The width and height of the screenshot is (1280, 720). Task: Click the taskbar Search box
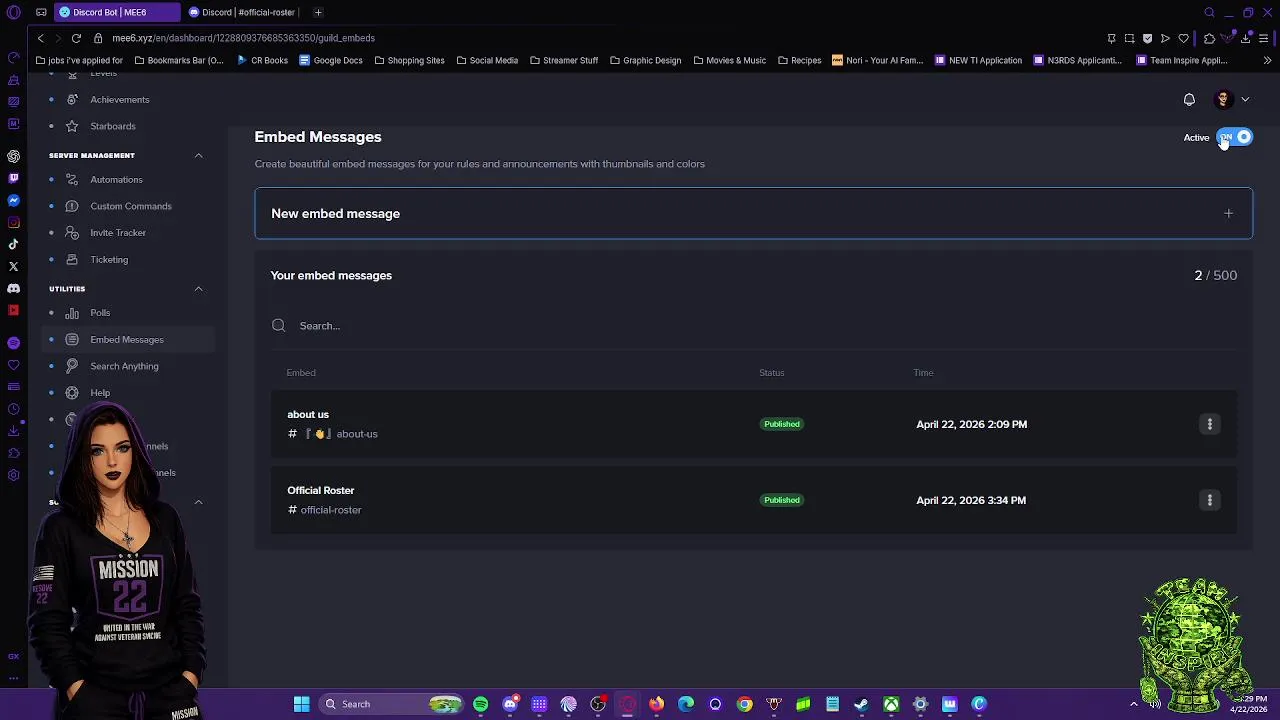pos(392,704)
